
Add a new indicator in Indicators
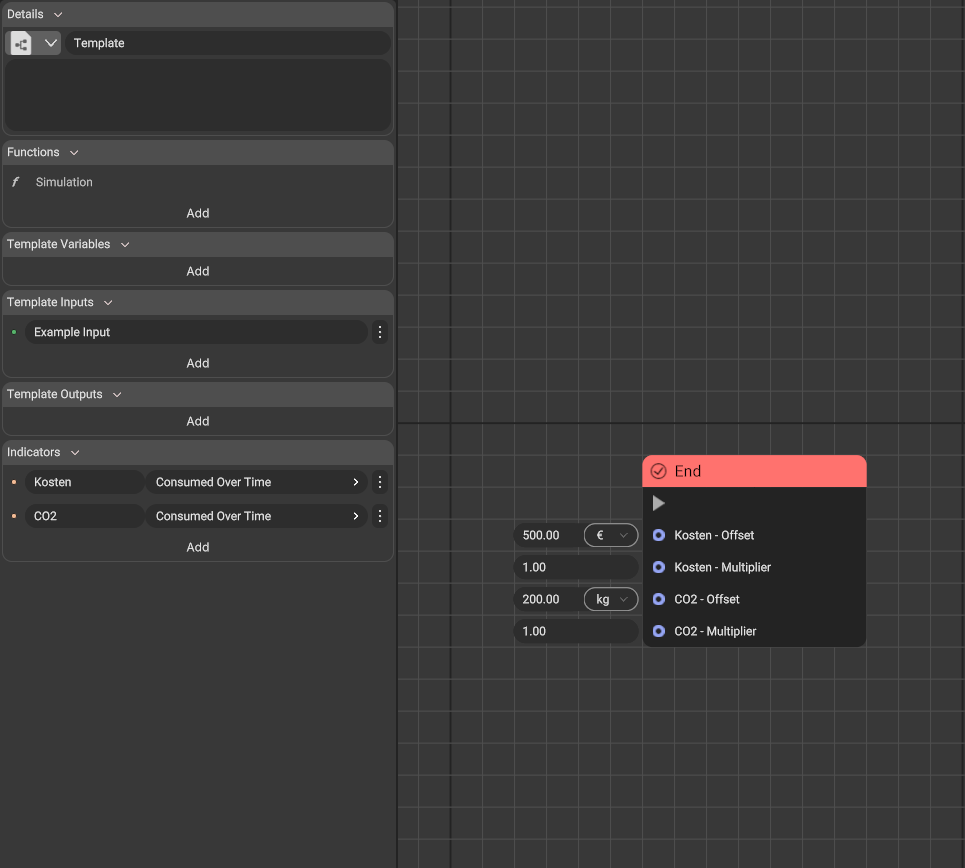click(x=198, y=547)
